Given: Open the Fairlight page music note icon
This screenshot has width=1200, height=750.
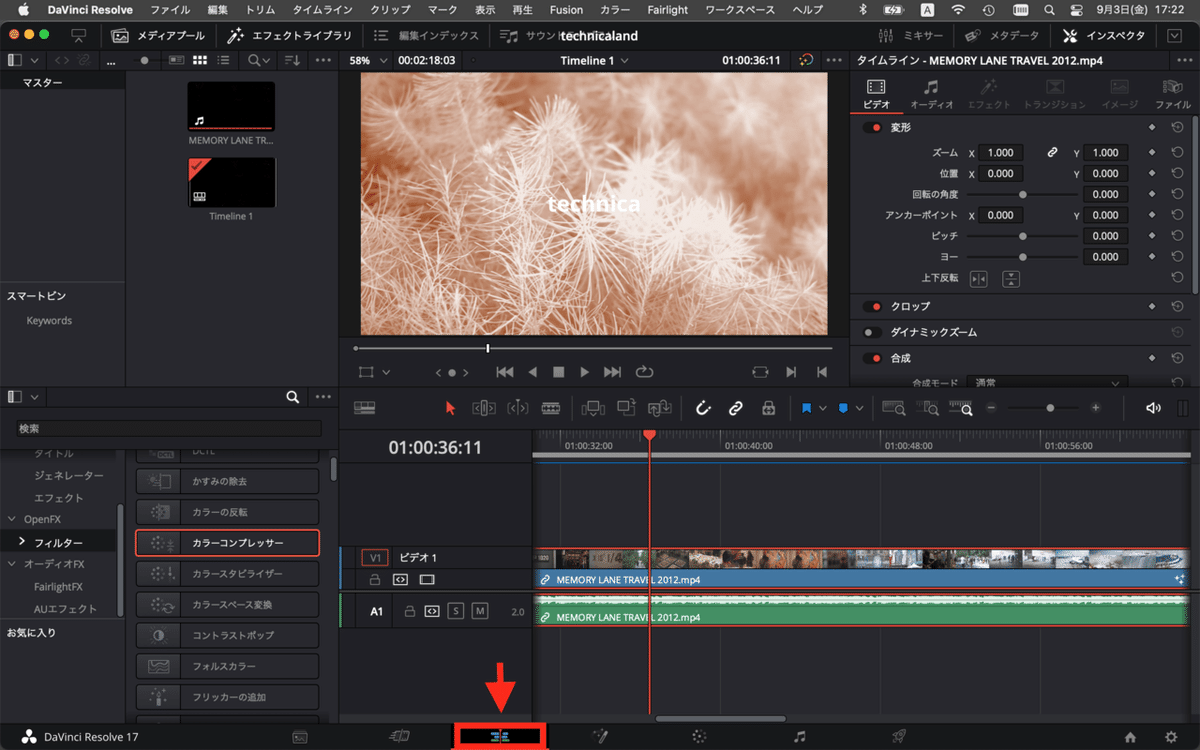Looking at the screenshot, I should (799, 737).
